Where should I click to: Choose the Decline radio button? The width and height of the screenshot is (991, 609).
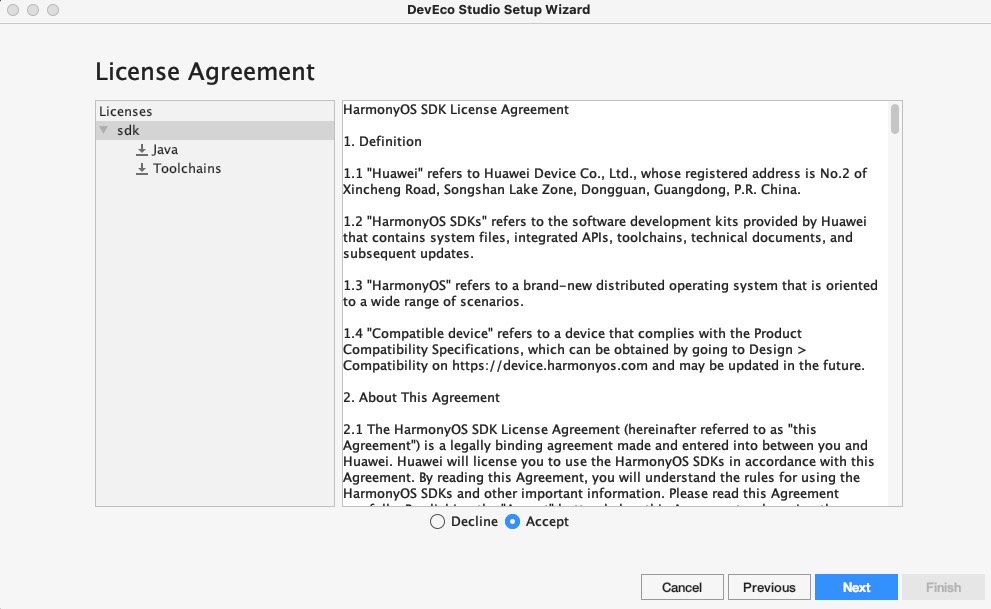(437, 522)
